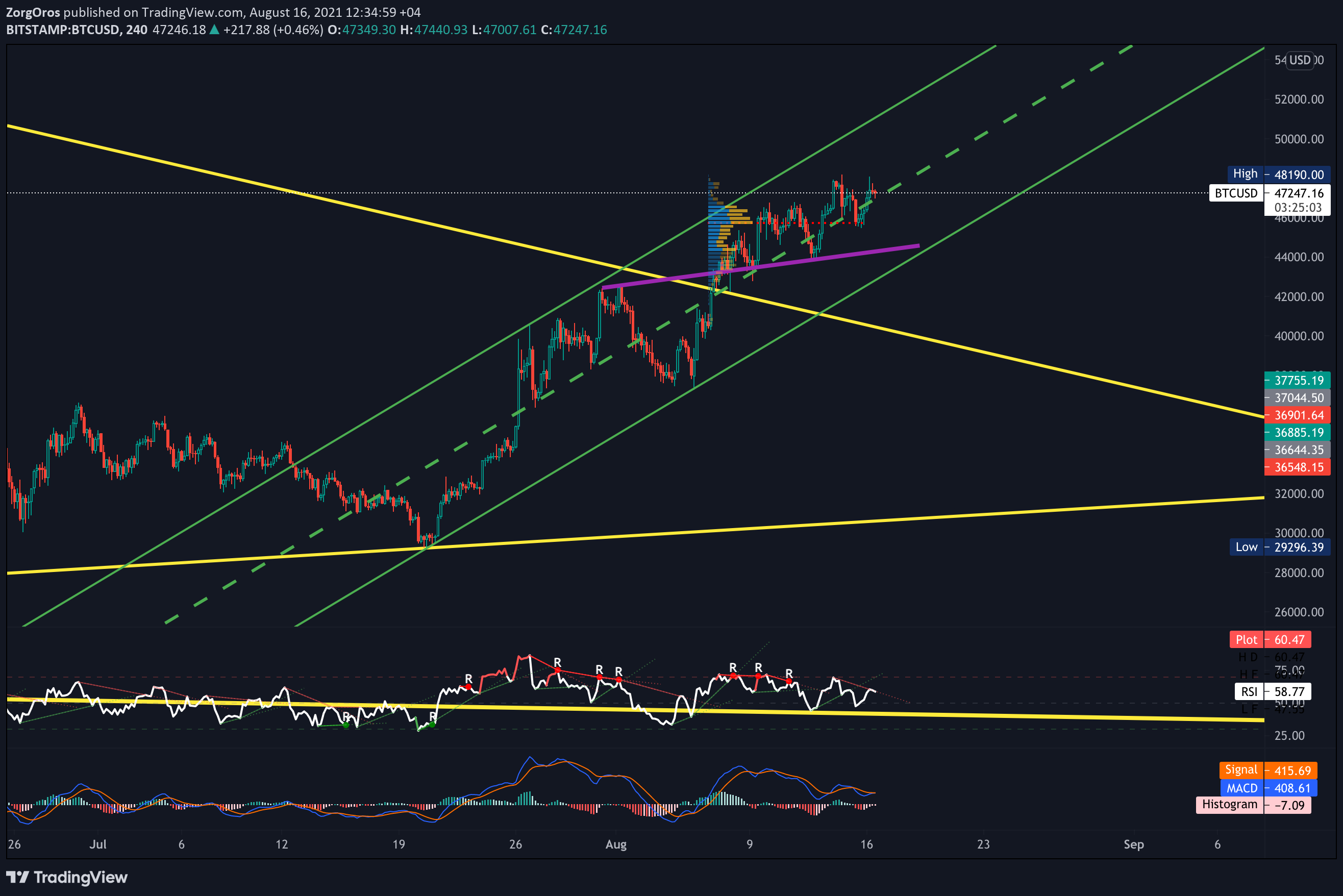1343x896 pixels.
Task: Click the red 36901.64 price tag
Action: click(x=1297, y=415)
